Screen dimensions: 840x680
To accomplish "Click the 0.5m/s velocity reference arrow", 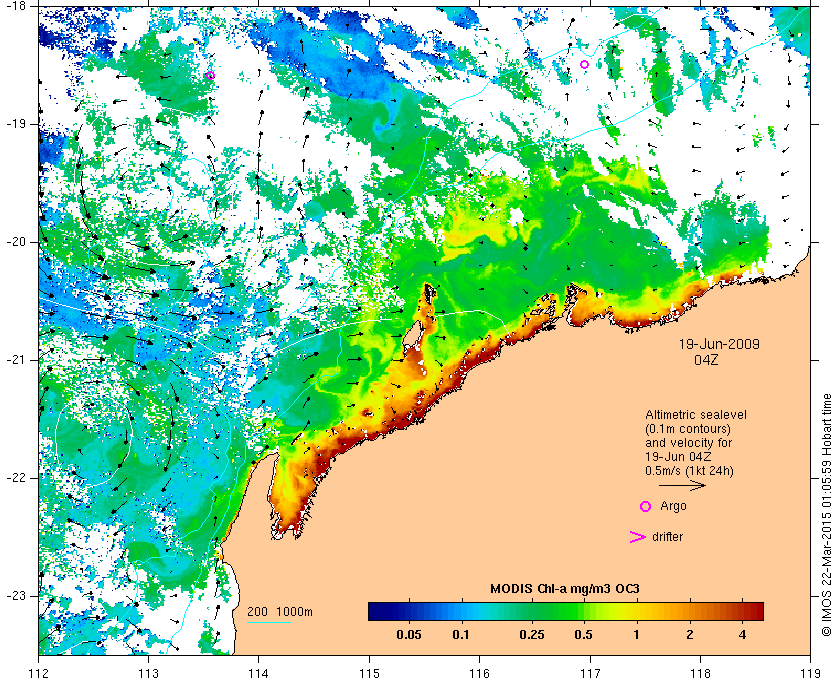I will [682, 485].
